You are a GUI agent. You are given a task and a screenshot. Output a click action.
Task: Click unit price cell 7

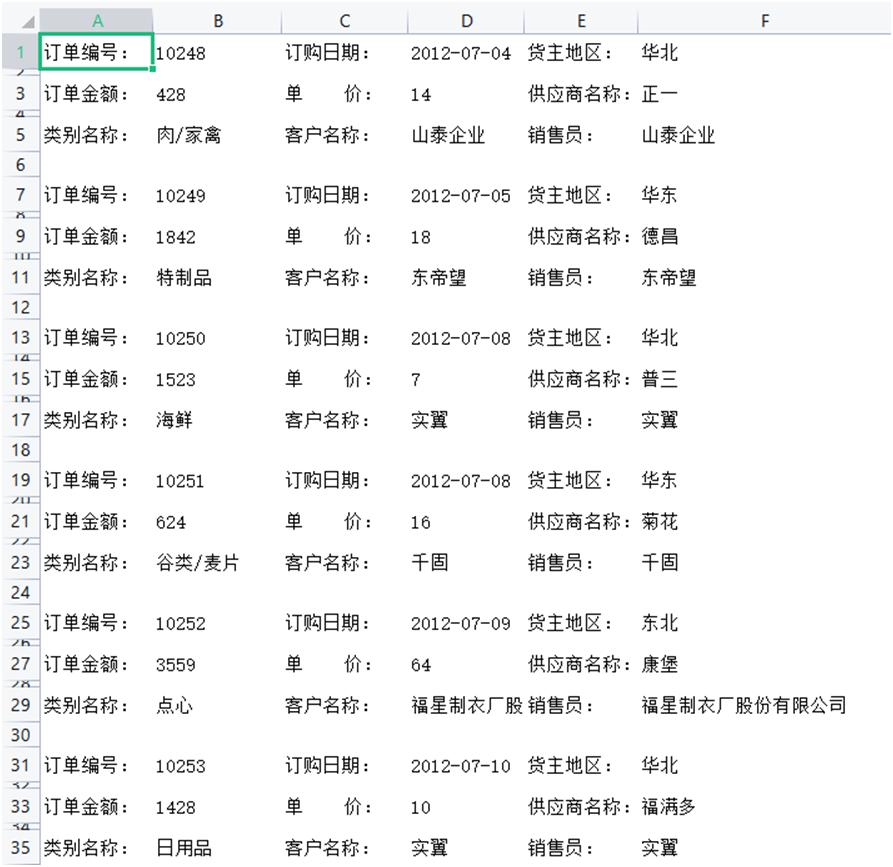[465, 379]
